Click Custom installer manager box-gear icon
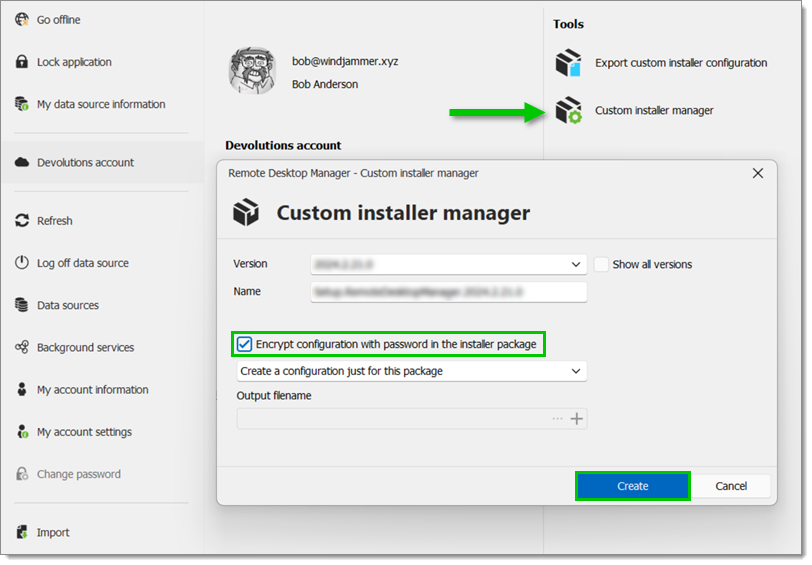 [x=568, y=110]
